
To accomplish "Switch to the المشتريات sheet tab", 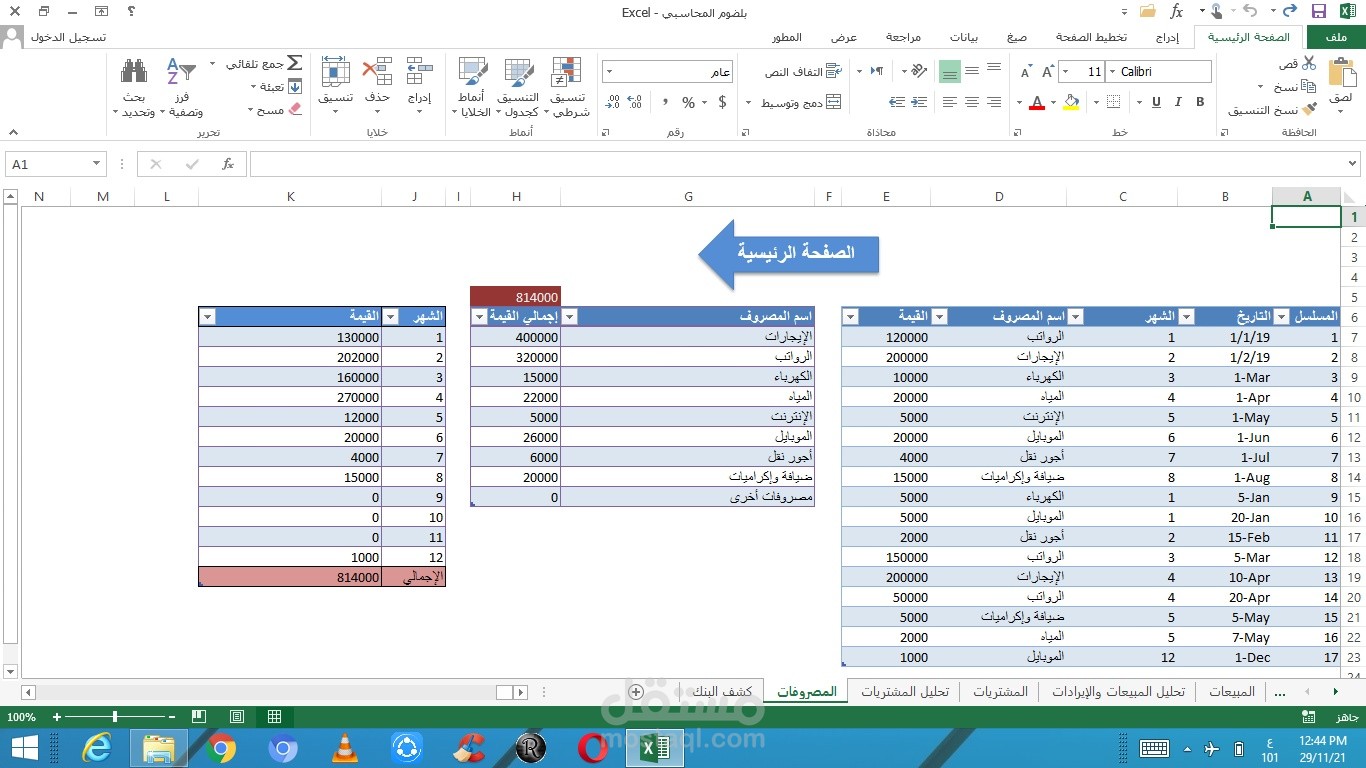I will tap(1000, 692).
